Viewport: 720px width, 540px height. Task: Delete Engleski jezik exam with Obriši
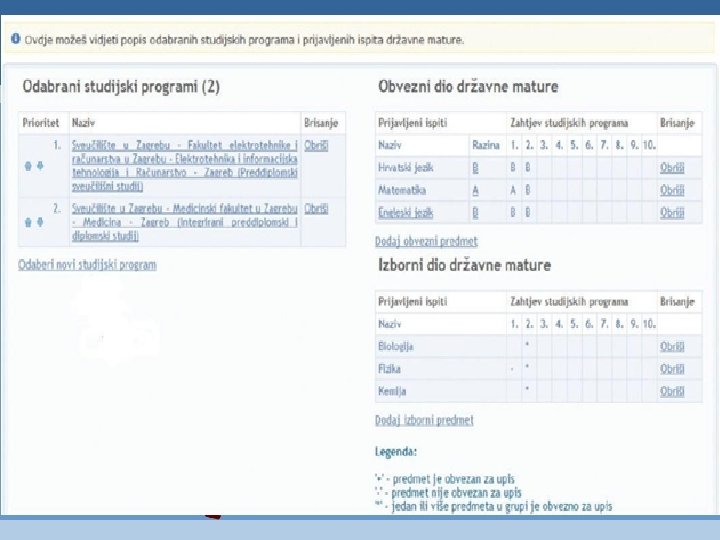672,213
